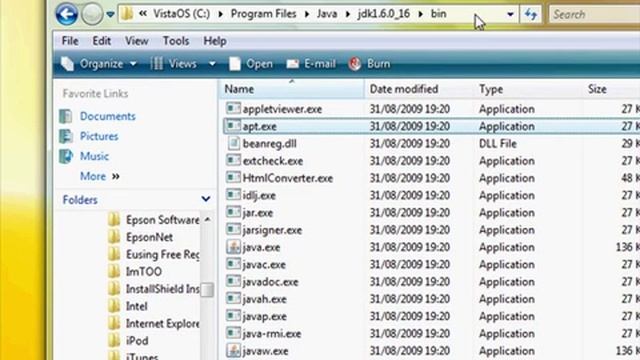The width and height of the screenshot is (640, 360).
Task: Open the File menu
Action: pos(70,41)
